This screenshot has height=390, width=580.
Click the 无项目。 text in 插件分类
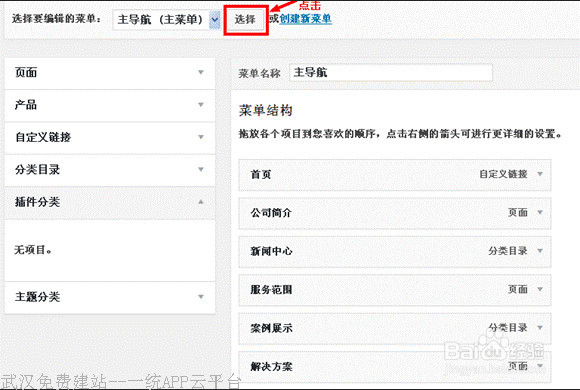[33, 250]
